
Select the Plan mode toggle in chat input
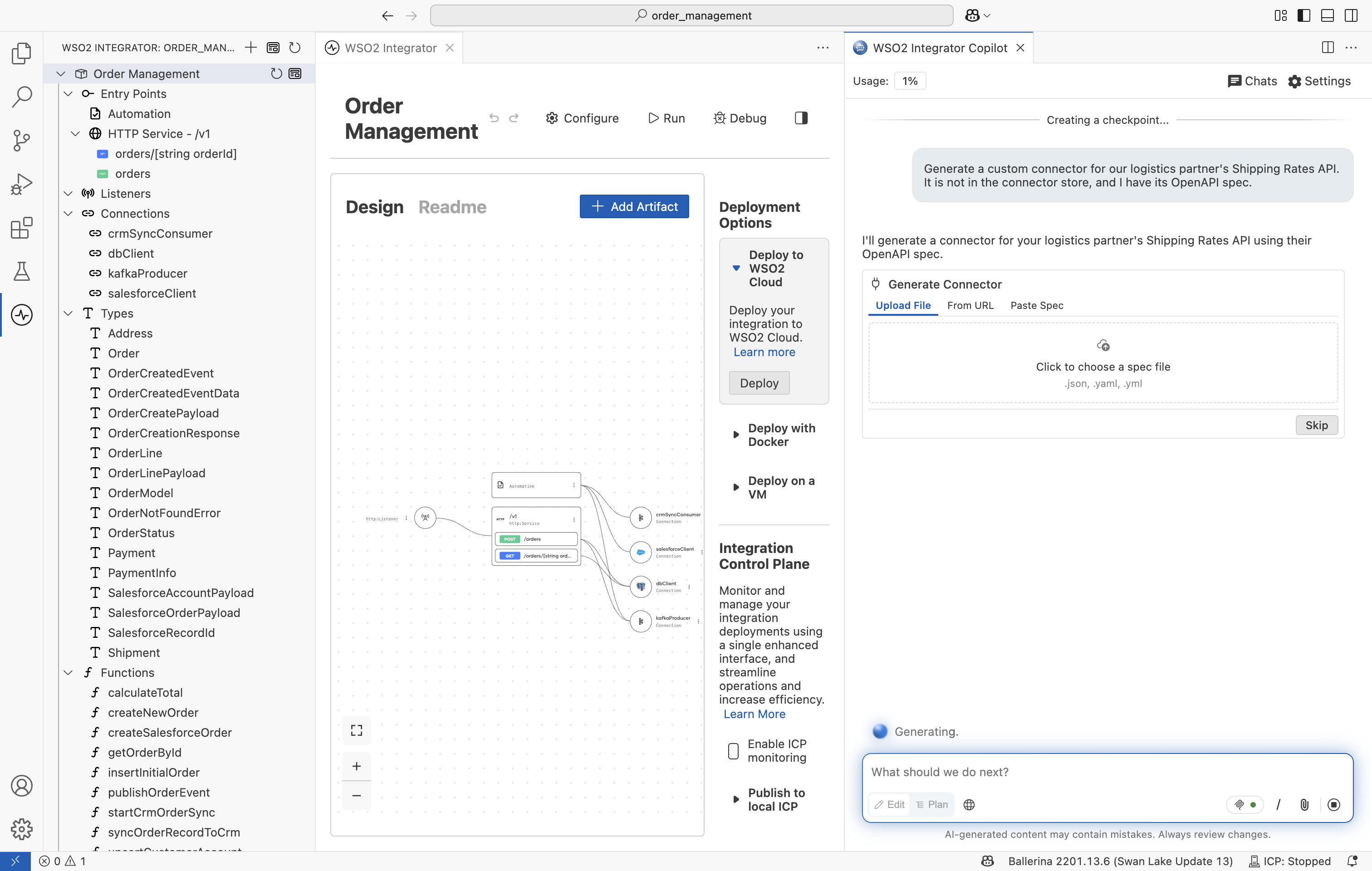click(x=931, y=804)
